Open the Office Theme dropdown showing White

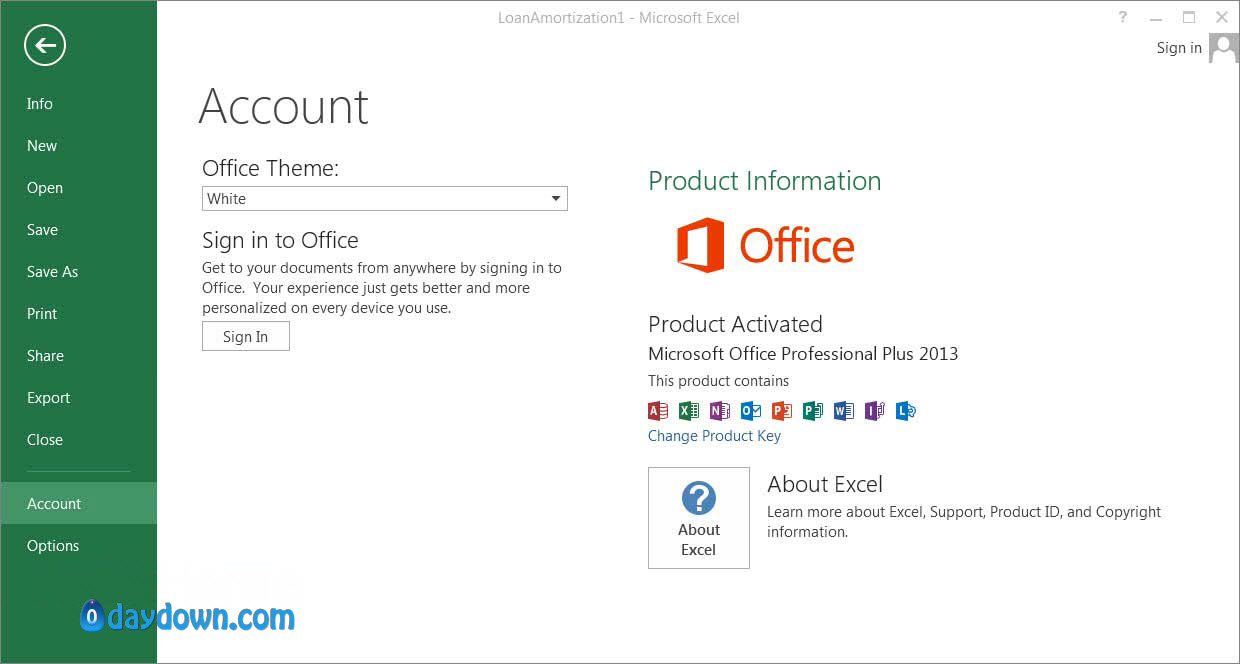385,198
